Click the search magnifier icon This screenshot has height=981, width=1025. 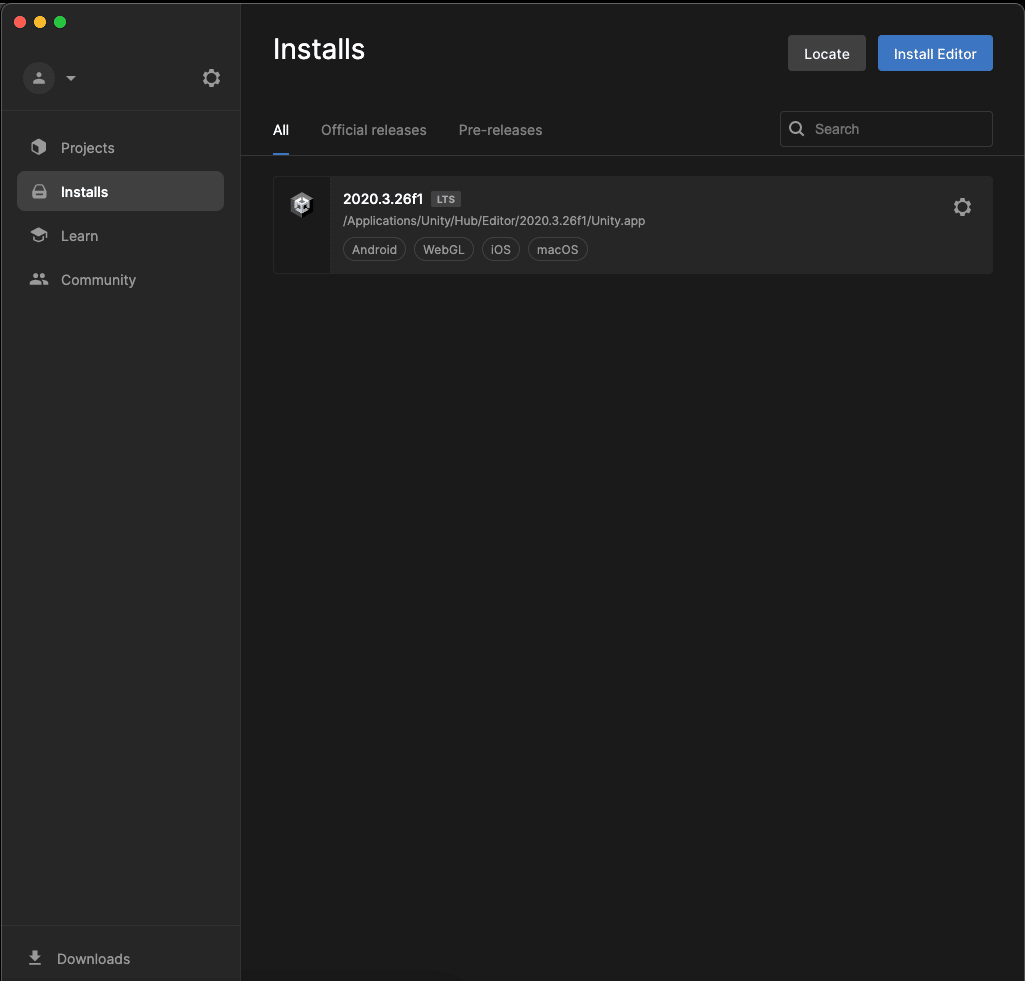coord(796,129)
